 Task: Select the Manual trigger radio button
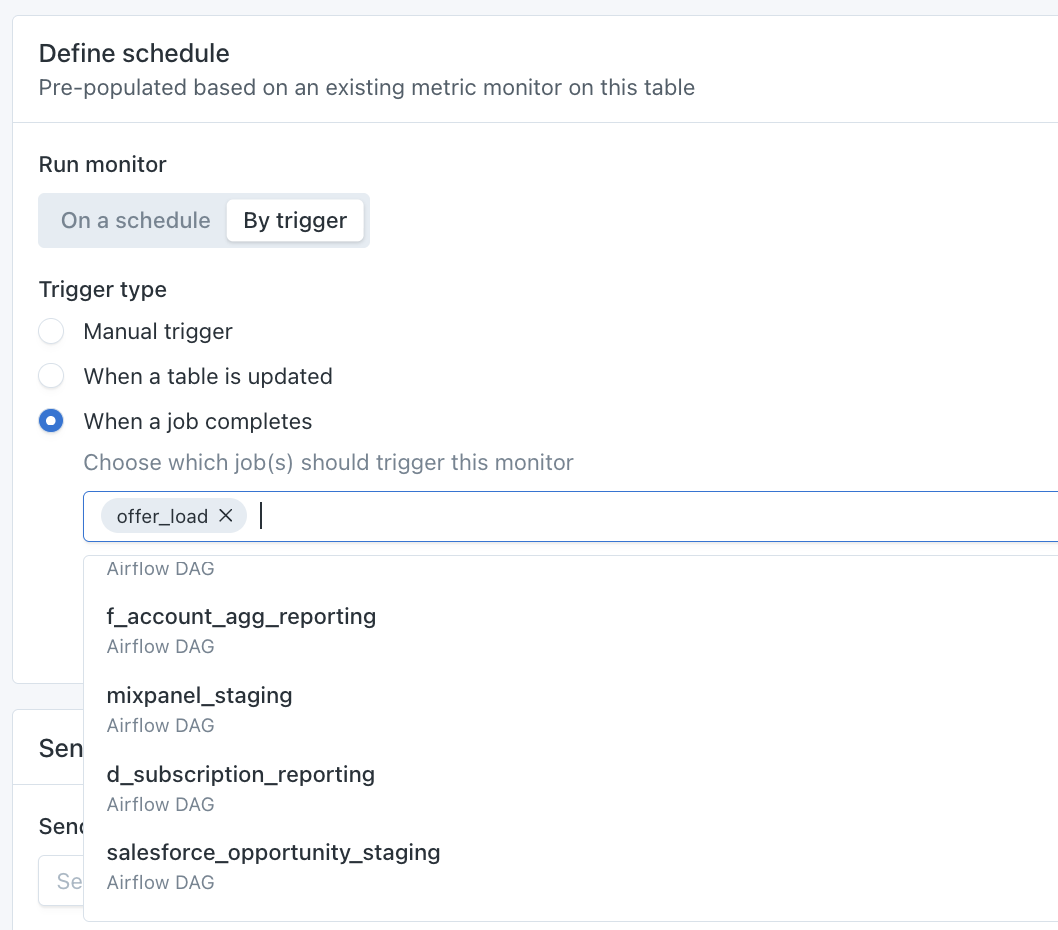pos(51,331)
